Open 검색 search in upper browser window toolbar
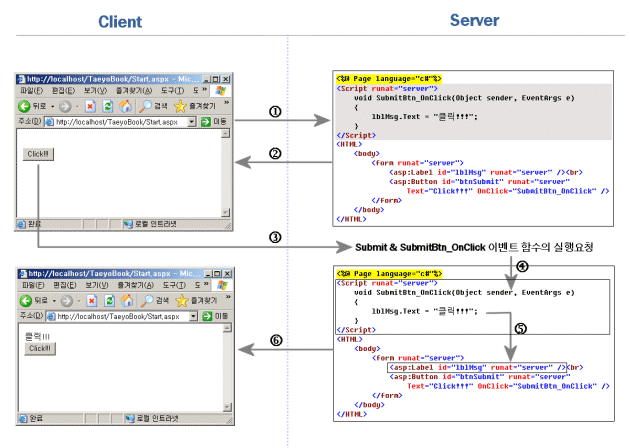Viewport: 630px width, 448px height. (x=153, y=106)
